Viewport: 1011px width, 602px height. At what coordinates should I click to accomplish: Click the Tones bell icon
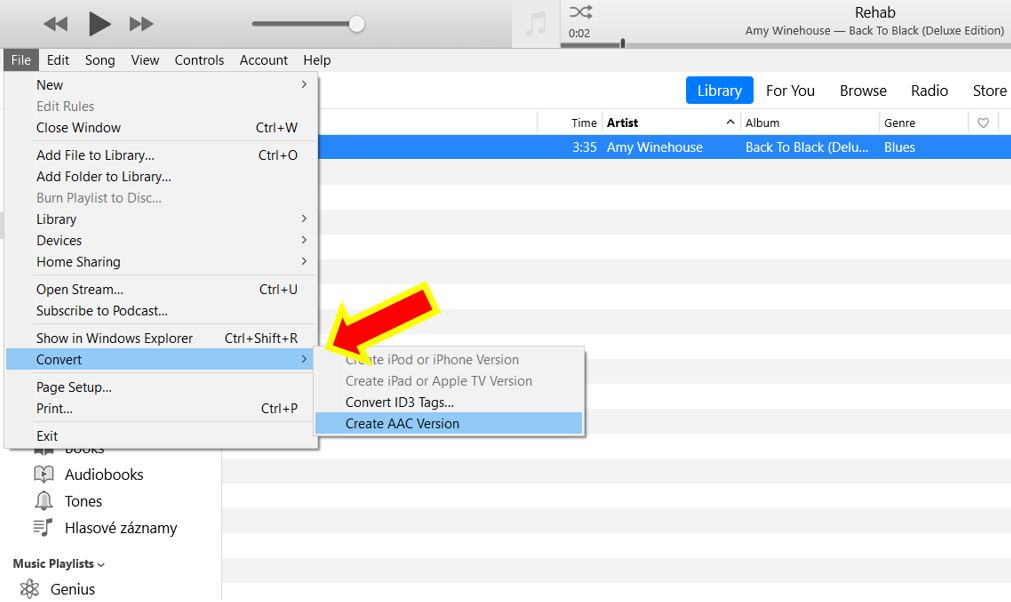pyautogui.click(x=43, y=501)
